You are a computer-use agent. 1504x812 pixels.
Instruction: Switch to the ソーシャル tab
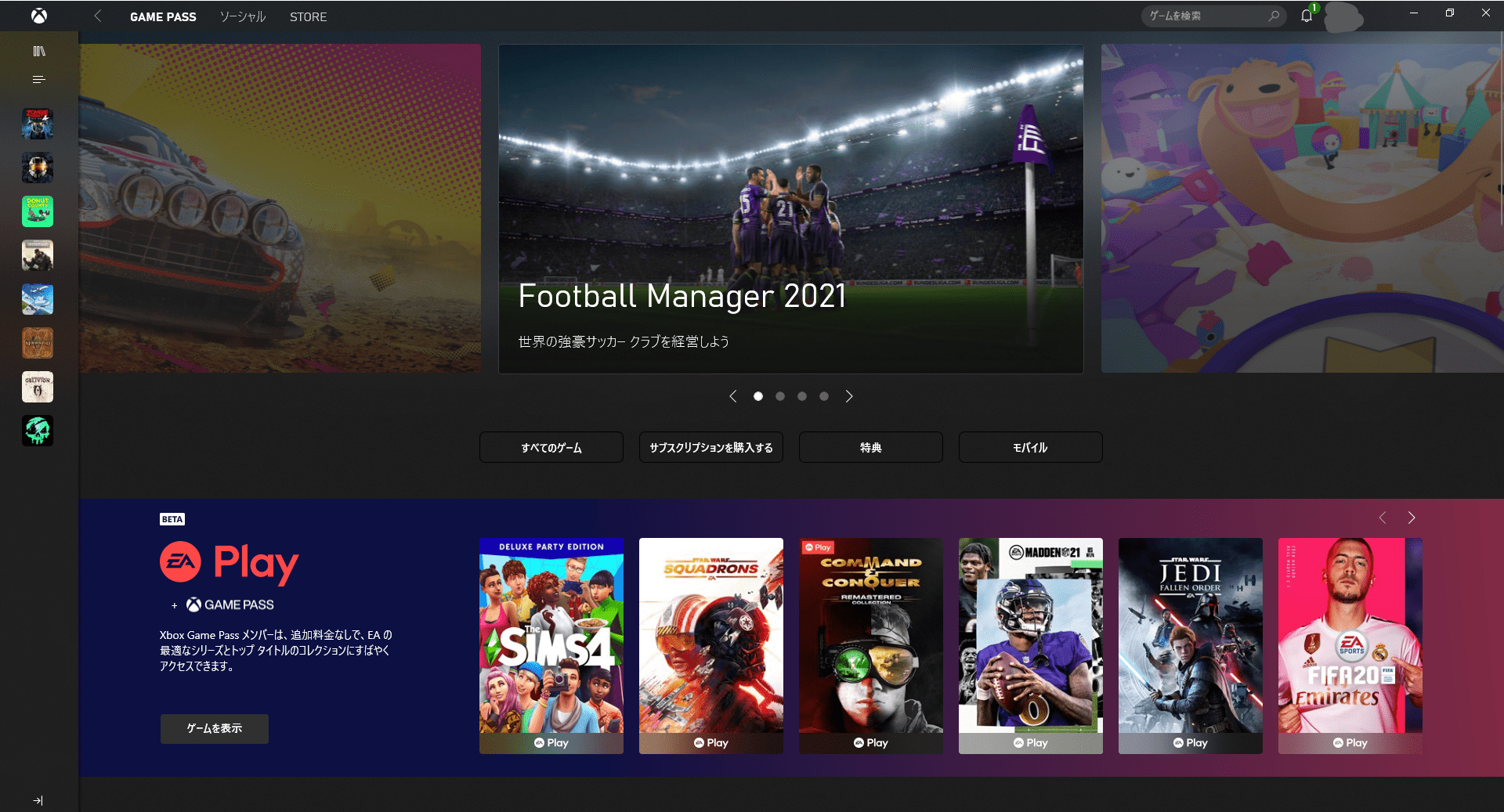click(x=243, y=16)
